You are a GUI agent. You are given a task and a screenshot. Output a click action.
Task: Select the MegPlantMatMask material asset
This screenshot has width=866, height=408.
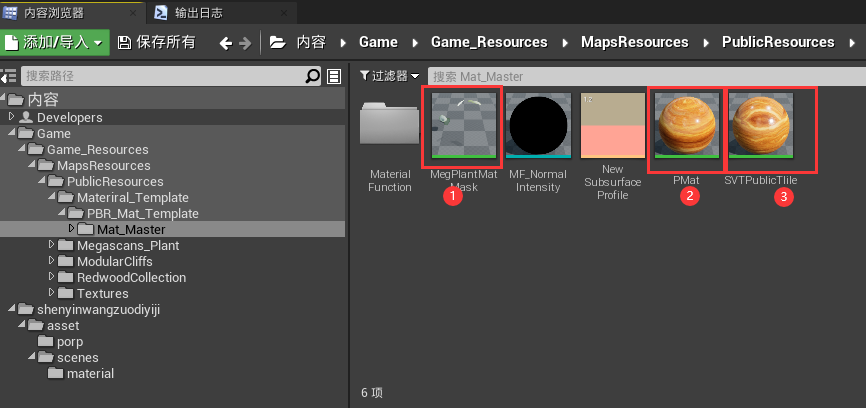pos(463,125)
